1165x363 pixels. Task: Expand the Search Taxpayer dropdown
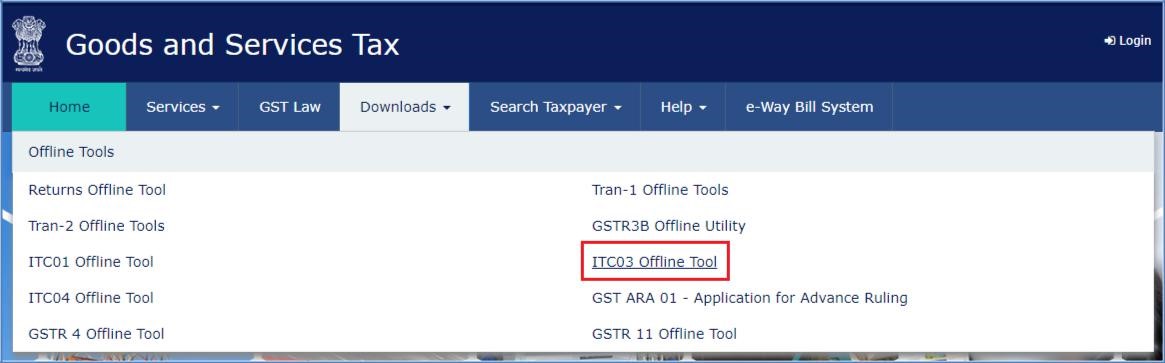point(555,107)
